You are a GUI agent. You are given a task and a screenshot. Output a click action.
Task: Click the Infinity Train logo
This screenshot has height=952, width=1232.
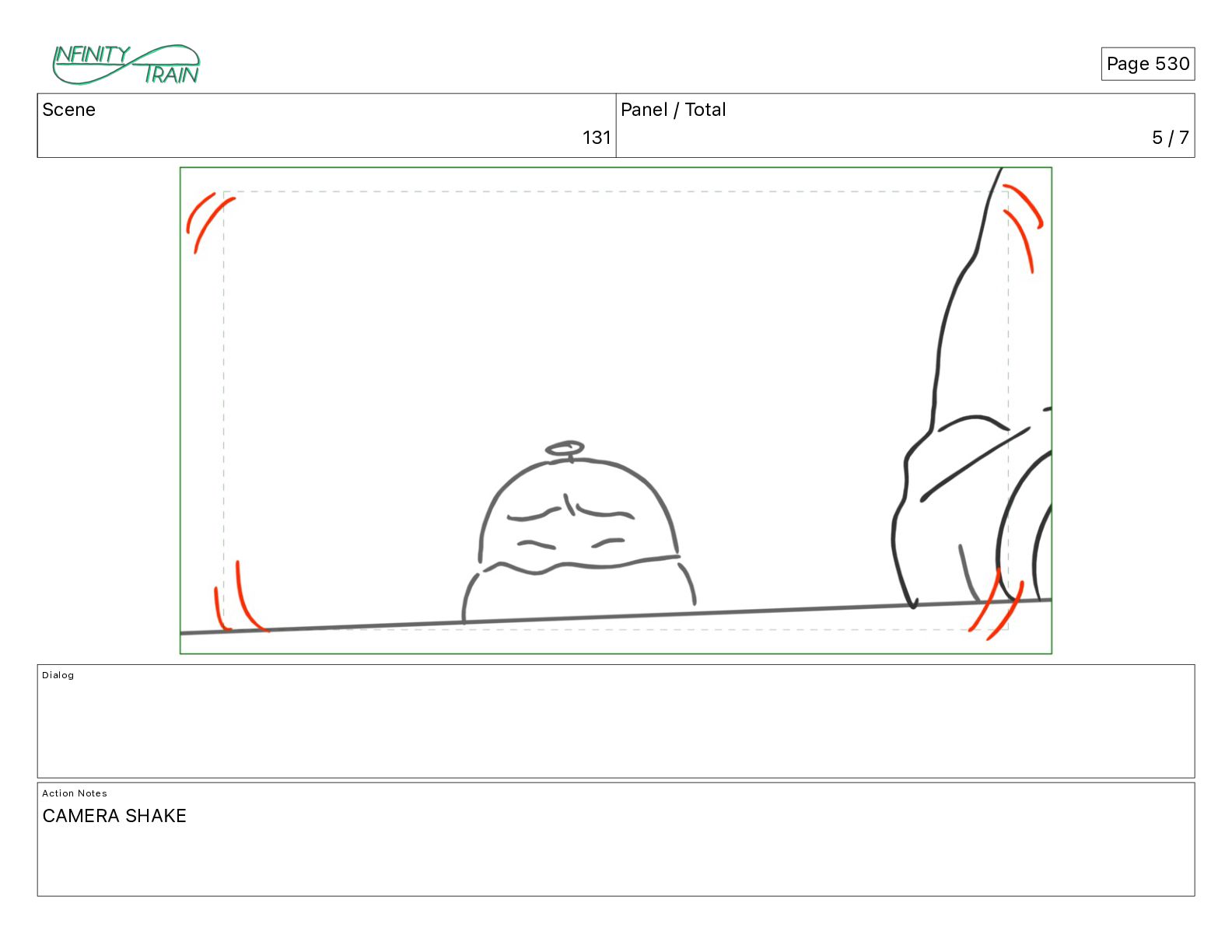[x=126, y=65]
